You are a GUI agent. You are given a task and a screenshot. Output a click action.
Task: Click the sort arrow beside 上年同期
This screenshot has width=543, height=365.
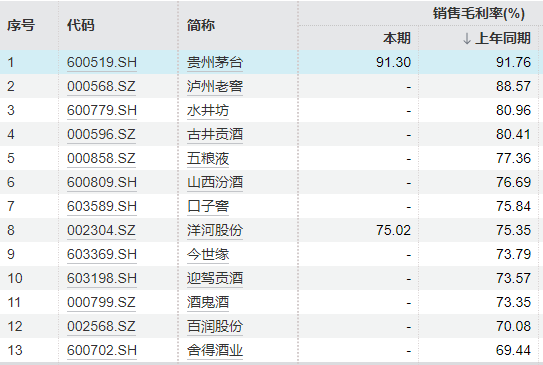tap(467, 38)
